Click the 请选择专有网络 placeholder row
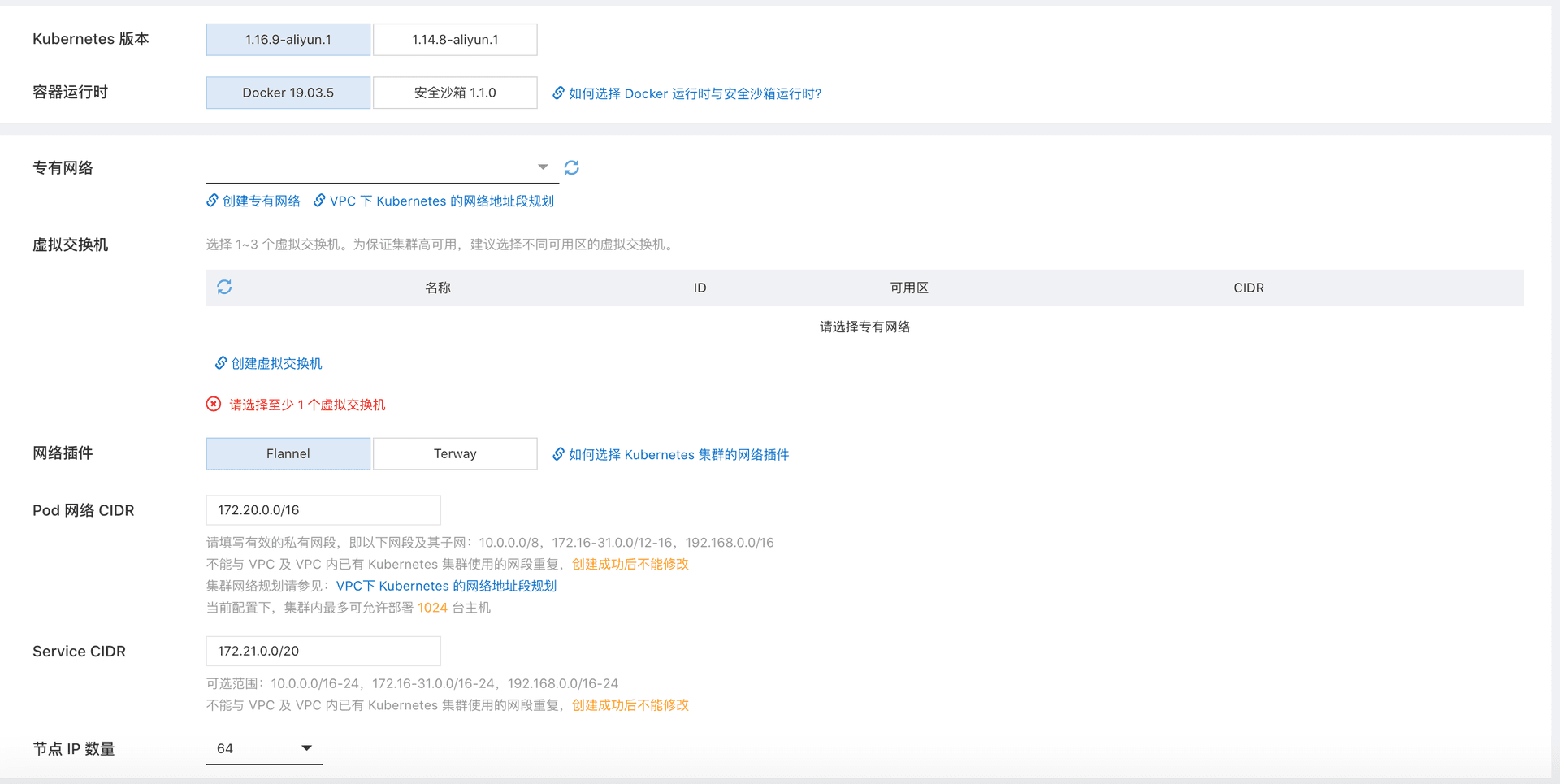This screenshot has height=784, width=1560. click(864, 327)
